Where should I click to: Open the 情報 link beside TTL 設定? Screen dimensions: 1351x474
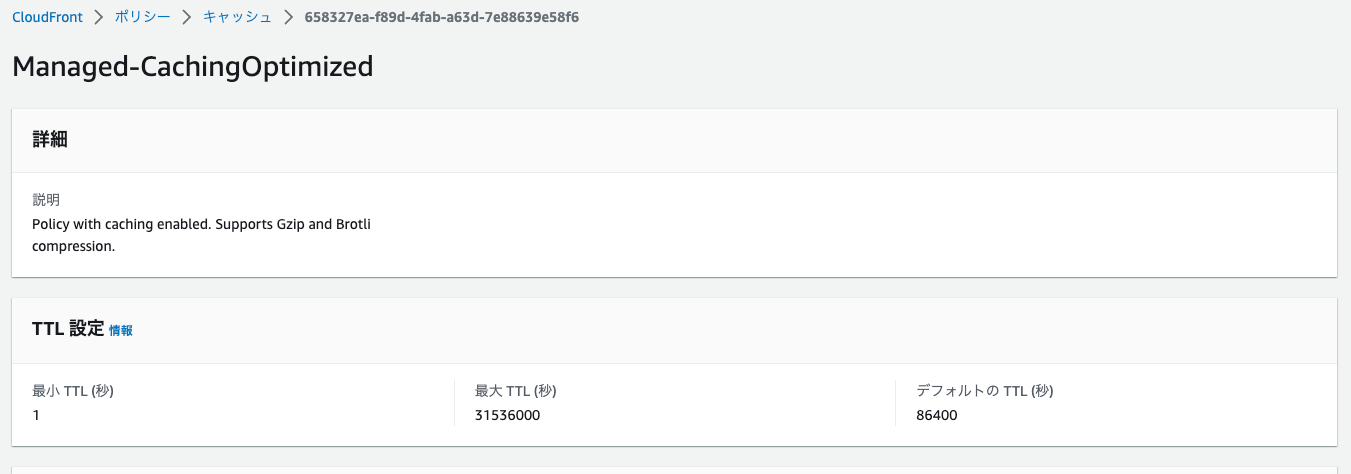[121, 330]
